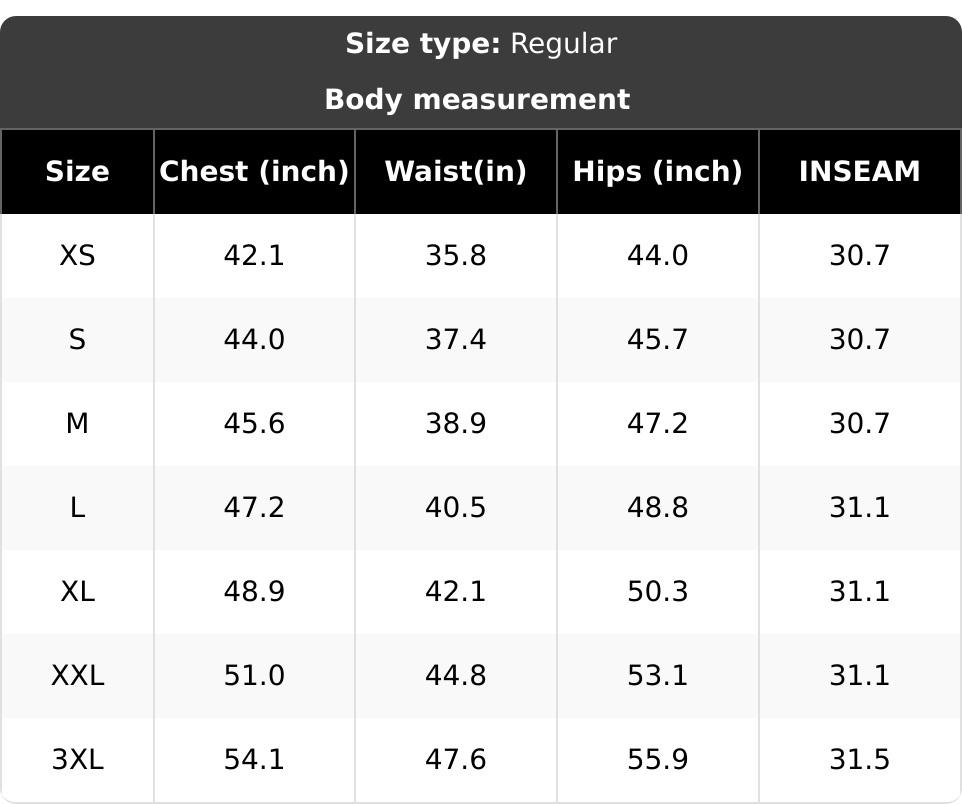Select the XS size row label
The height and width of the screenshot is (804, 962).
(x=77, y=255)
